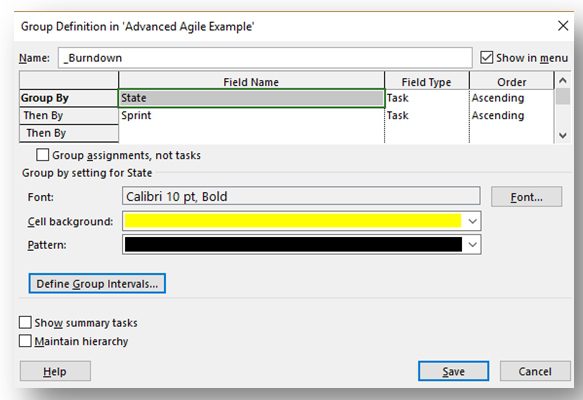Open Cell background color dropdown
Image resolution: width=583 pixels, height=400 pixels.
472,221
